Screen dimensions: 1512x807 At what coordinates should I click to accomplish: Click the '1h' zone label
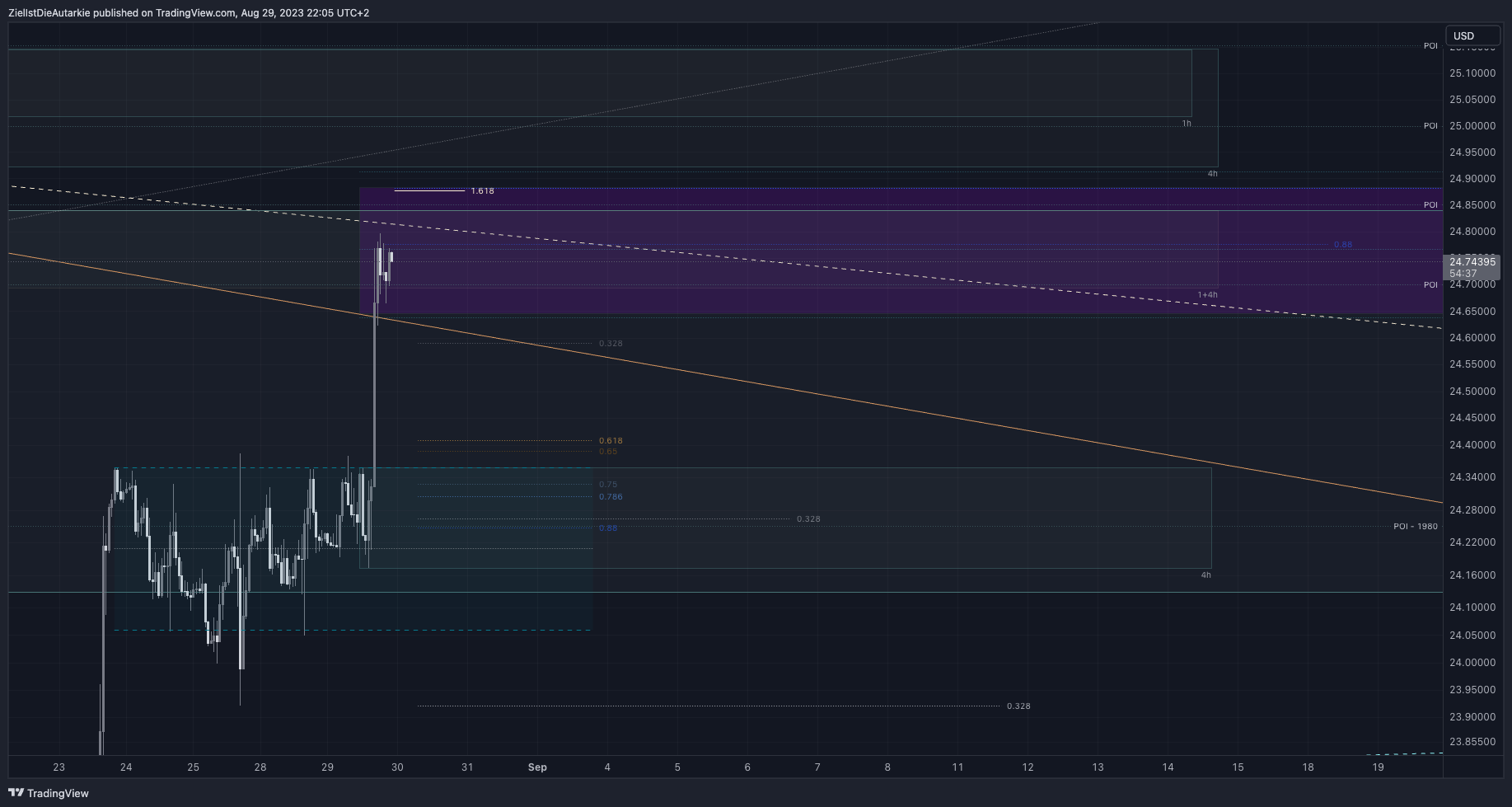1187,124
